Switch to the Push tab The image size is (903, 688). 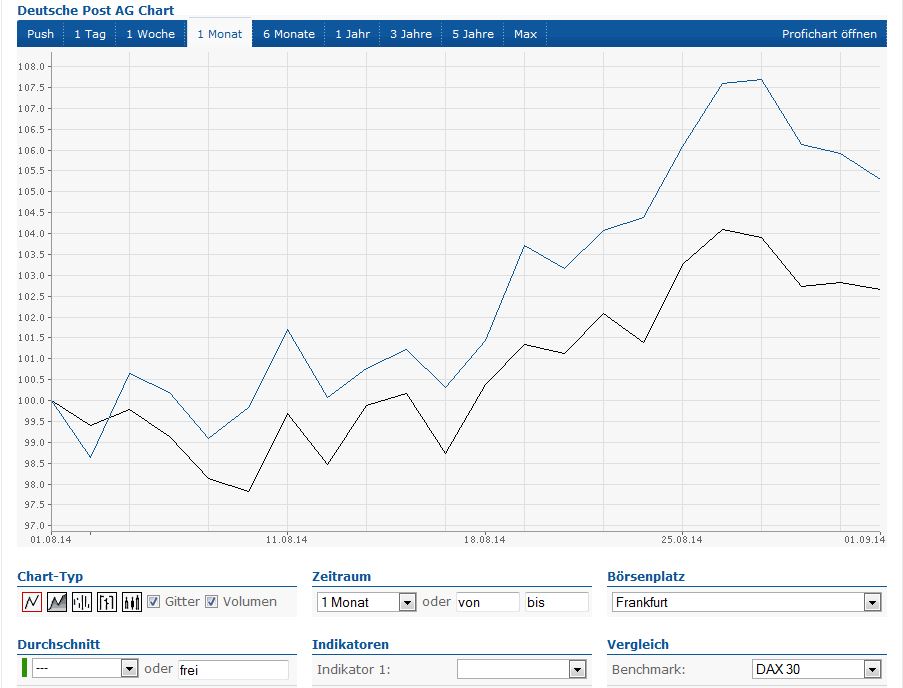click(40, 34)
